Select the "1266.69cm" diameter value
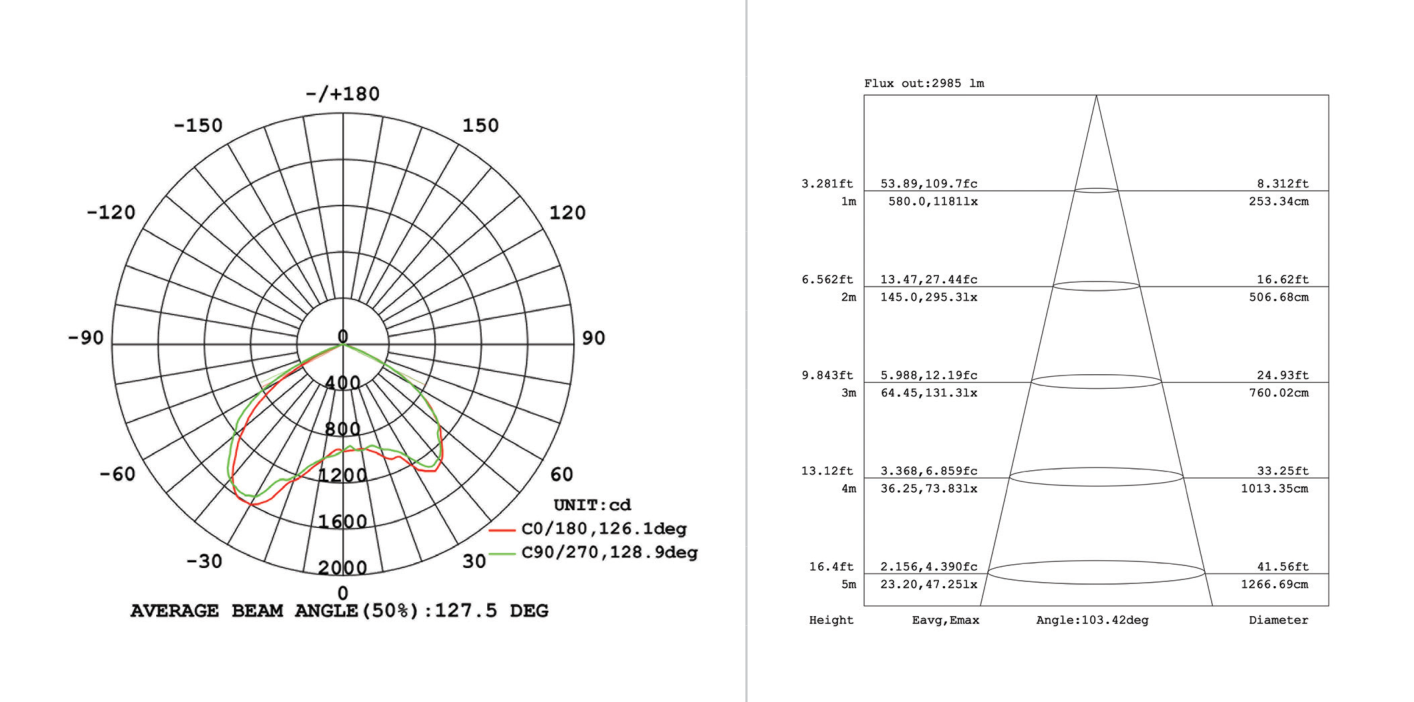 click(x=1274, y=584)
